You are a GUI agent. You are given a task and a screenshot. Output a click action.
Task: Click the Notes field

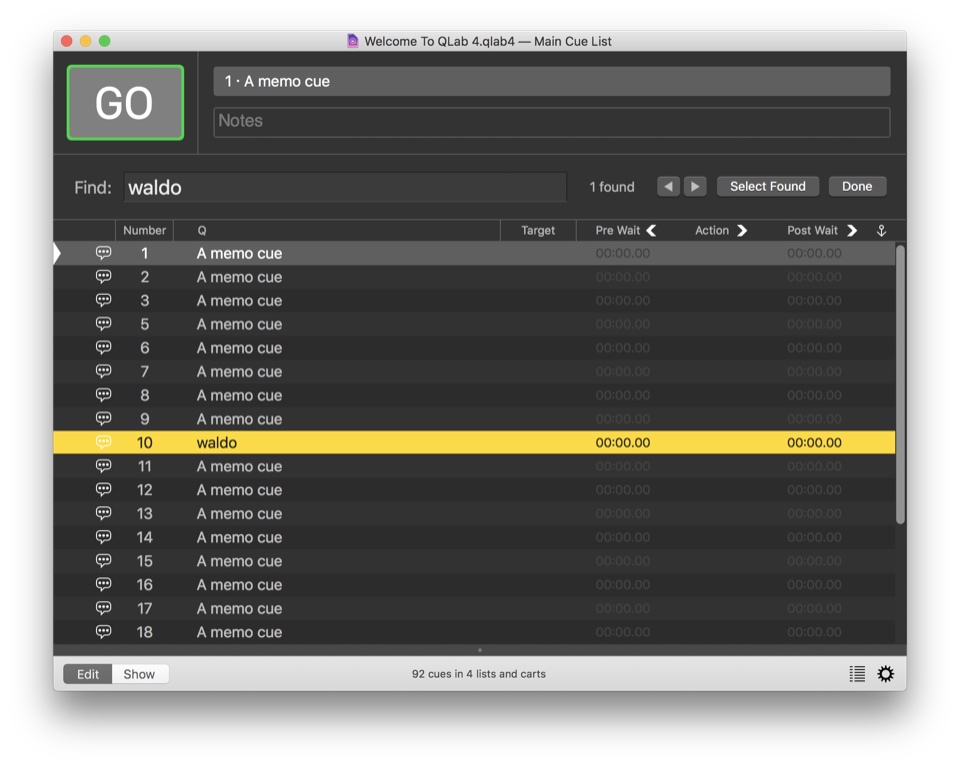pyautogui.click(x=551, y=121)
